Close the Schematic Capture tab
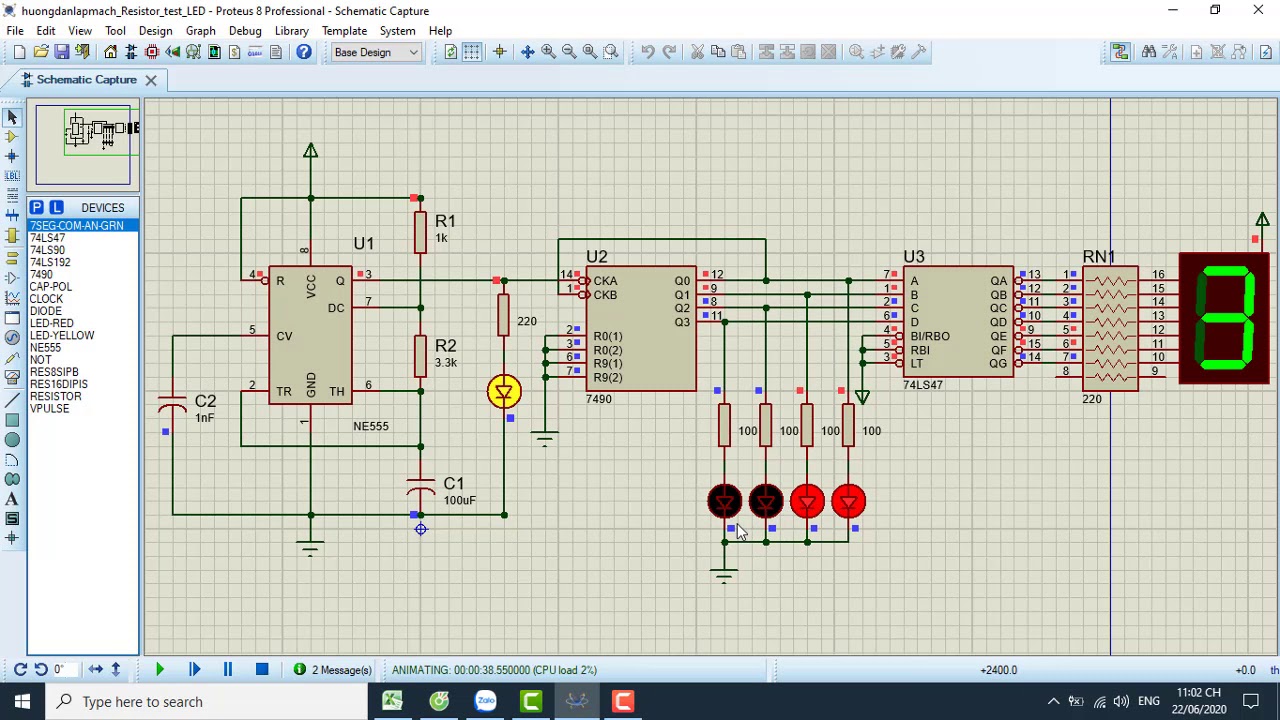 151,80
